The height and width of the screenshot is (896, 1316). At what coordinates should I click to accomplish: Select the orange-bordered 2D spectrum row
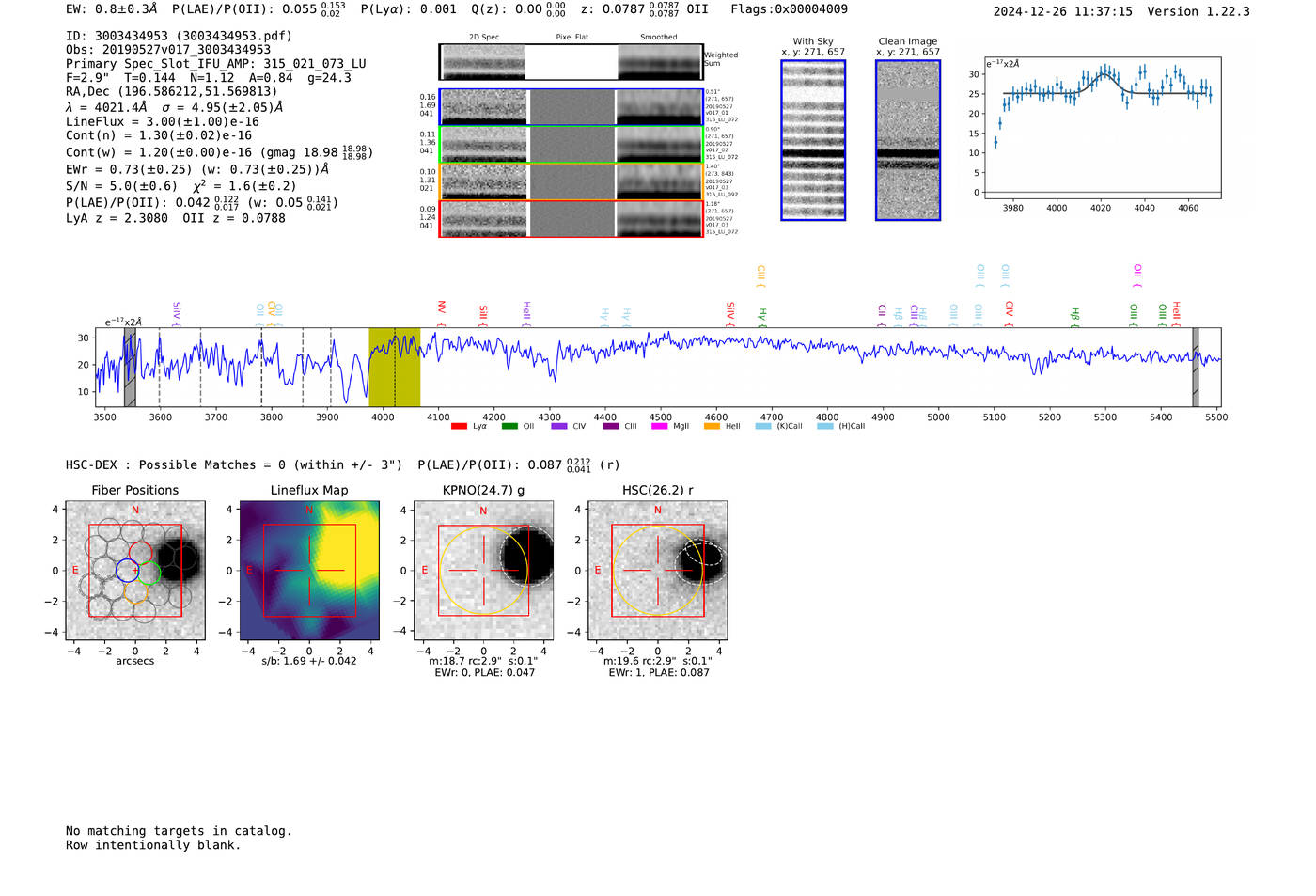pyautogui.click(x=572, y=181)
